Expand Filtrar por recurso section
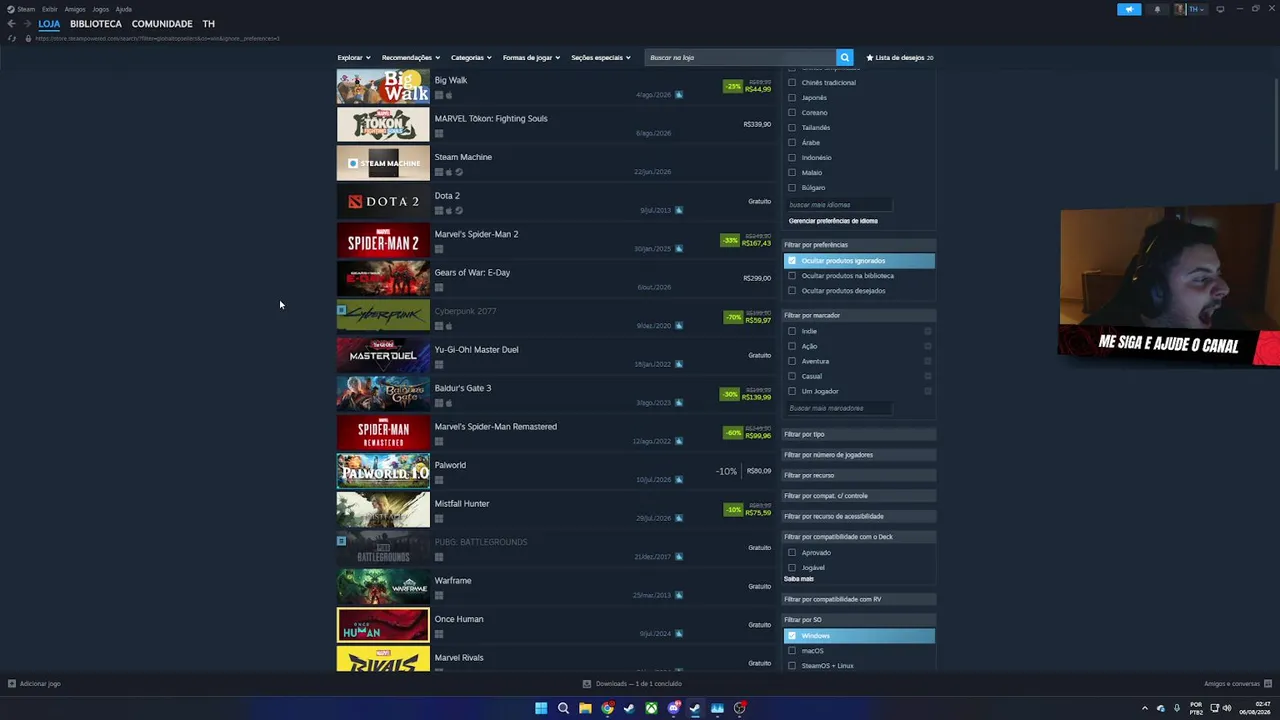The height and width of the screenshot is (720, 1280). click(859, 475)
